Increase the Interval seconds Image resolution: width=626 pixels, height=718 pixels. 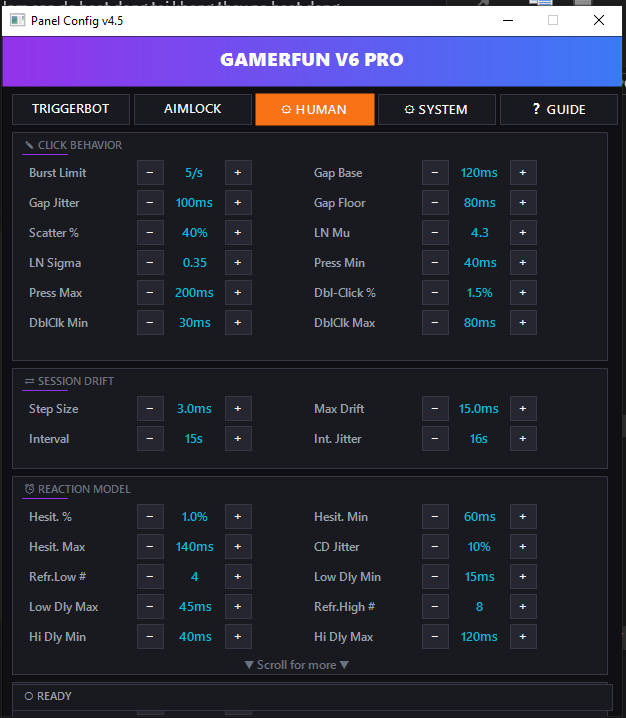238,439
